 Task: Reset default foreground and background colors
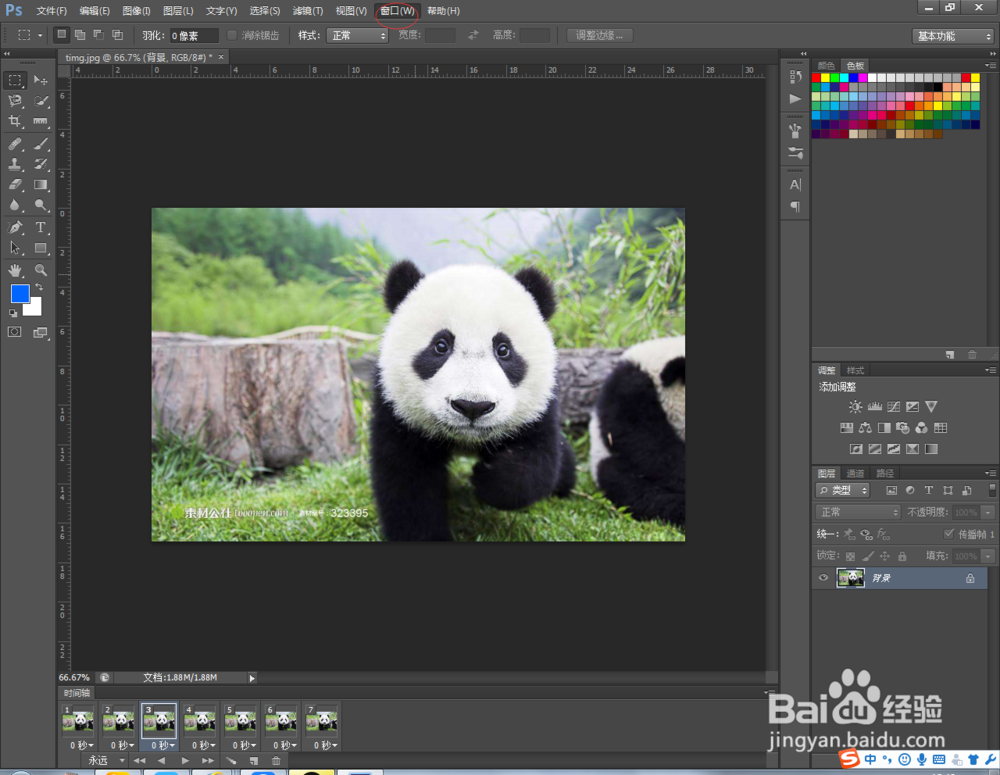pos(13,313)
